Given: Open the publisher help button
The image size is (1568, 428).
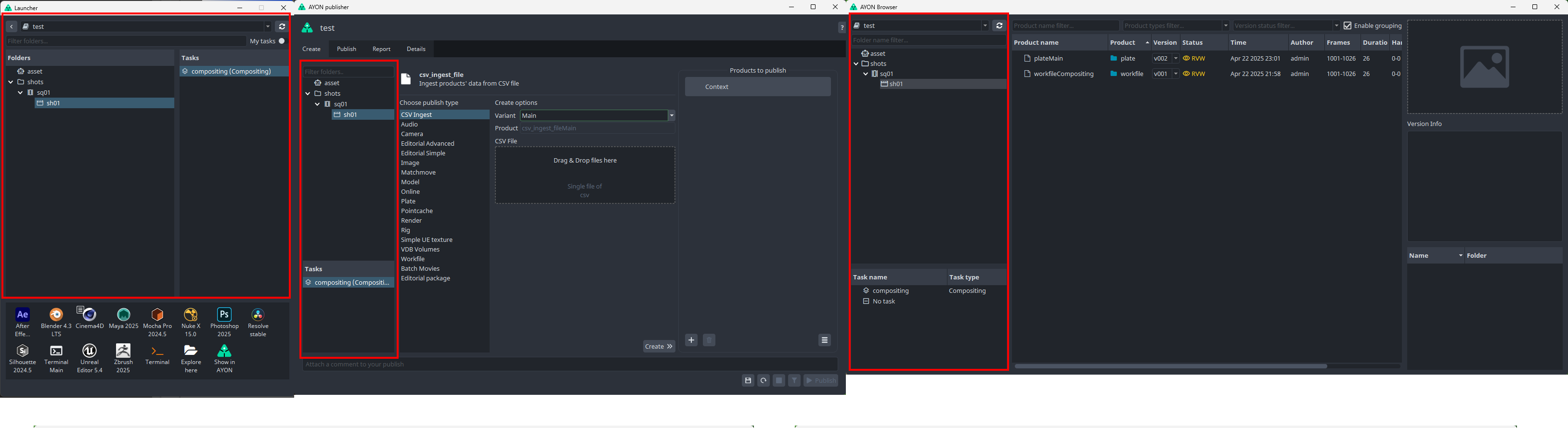Looking at the screenshot, I should click(x=841, y=28).
